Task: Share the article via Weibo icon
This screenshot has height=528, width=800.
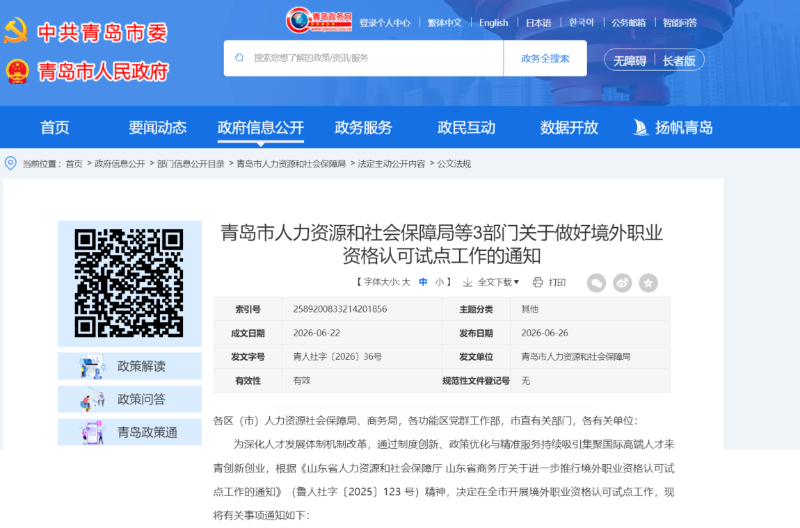Action: [x=622, y=283]
